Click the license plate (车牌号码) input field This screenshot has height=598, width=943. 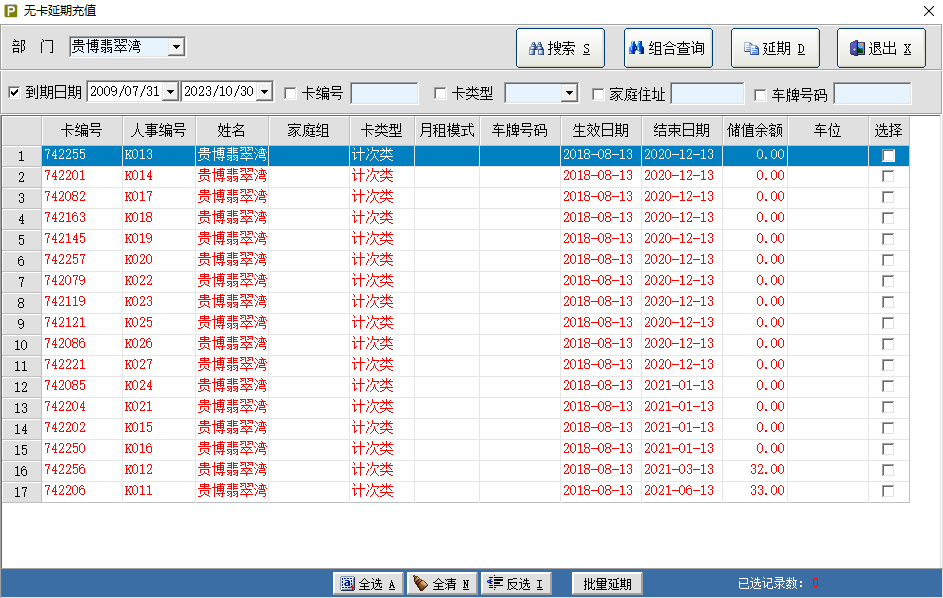[871, 94]
